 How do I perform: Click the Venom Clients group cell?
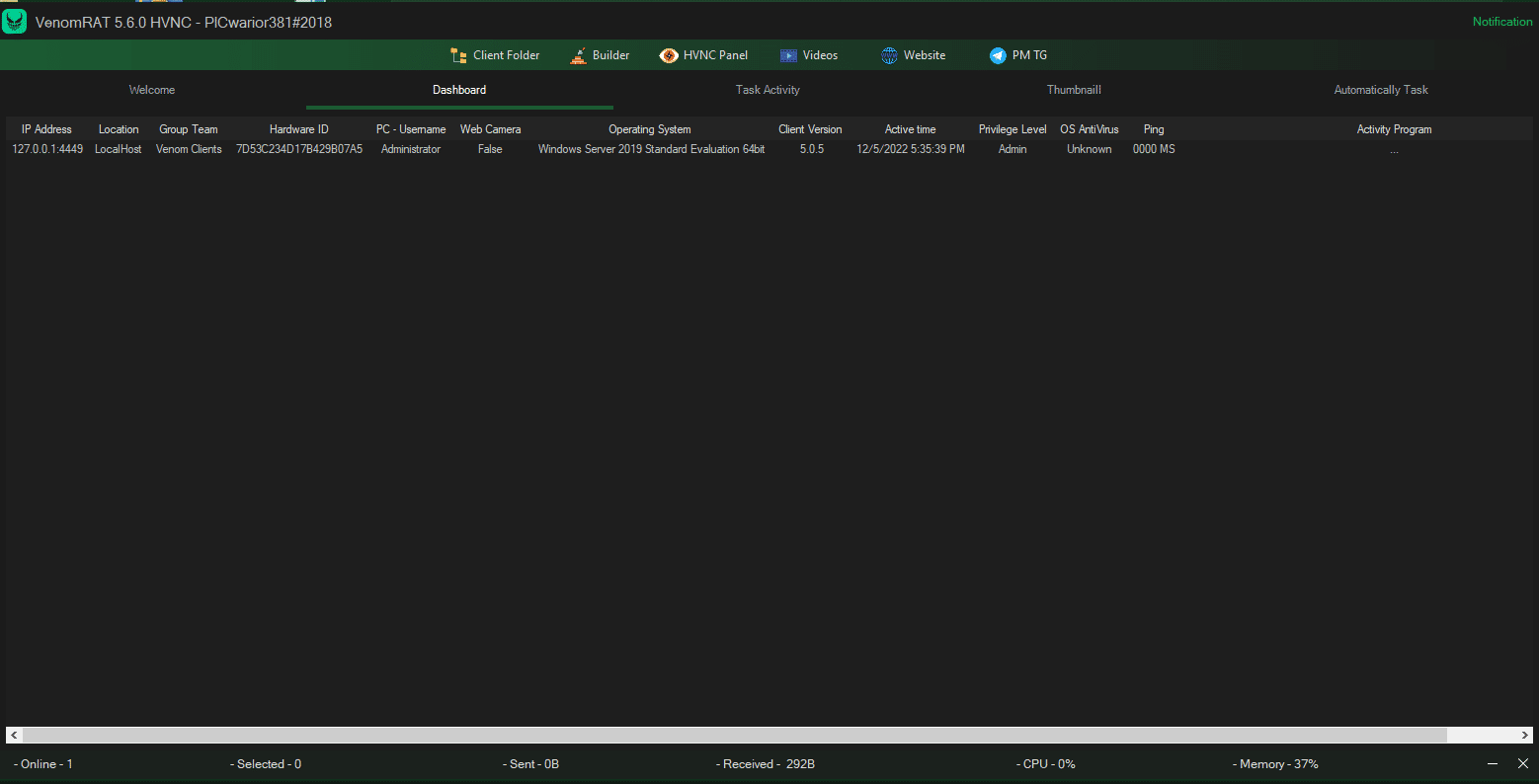(x=189, y=149)
